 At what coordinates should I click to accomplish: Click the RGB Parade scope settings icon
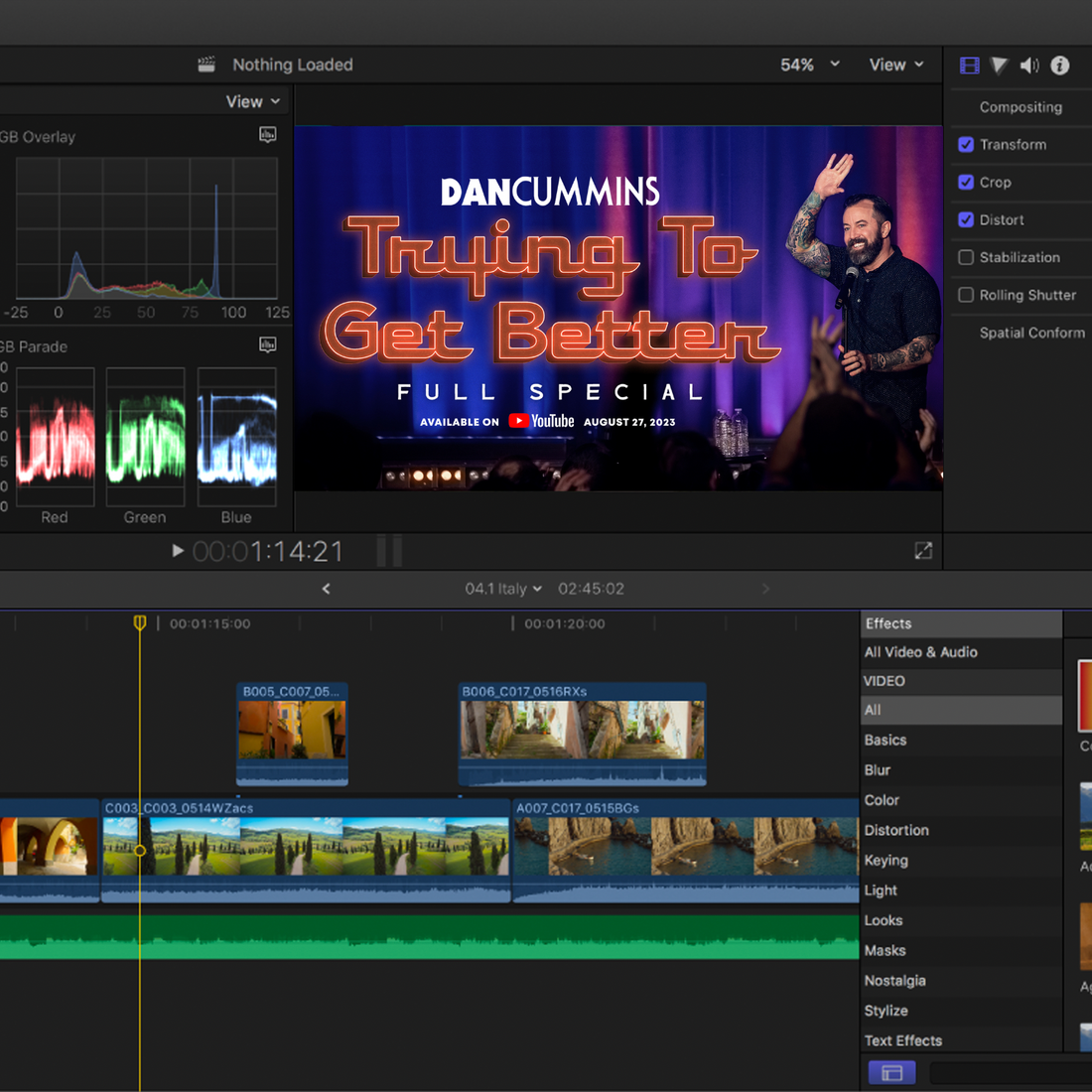[268, 344]
